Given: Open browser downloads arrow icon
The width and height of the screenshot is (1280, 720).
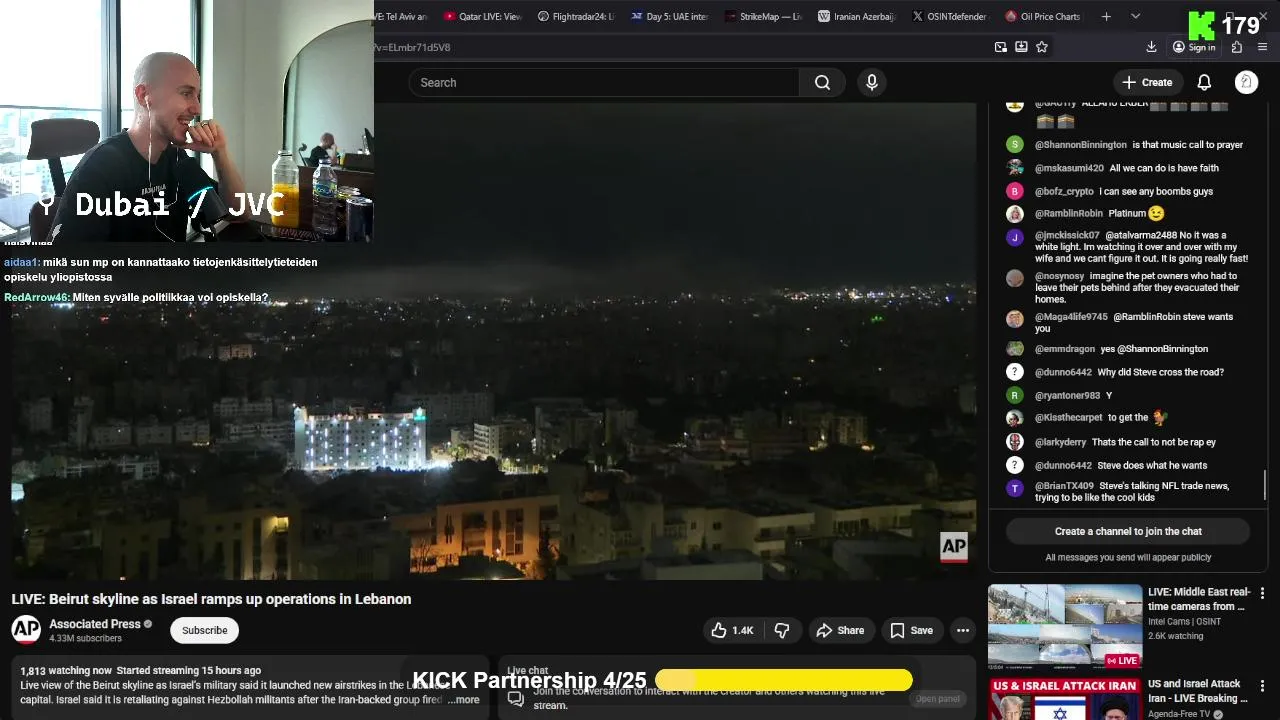Looking at the screenshot, I should pyautogui.click(x=1151, y=47).
